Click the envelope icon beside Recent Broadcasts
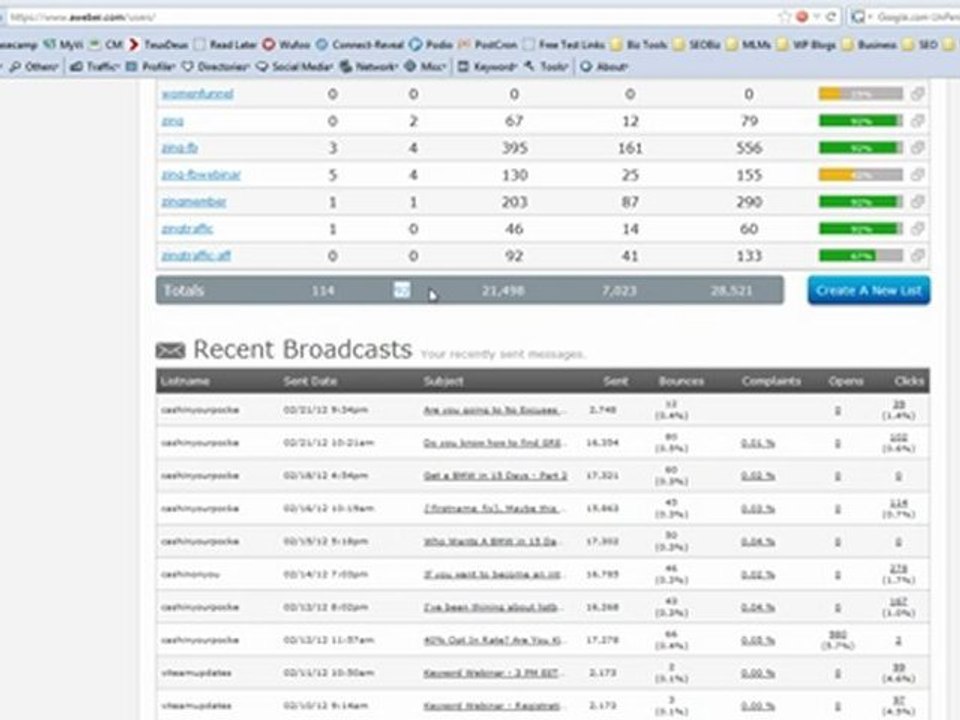 170,350
